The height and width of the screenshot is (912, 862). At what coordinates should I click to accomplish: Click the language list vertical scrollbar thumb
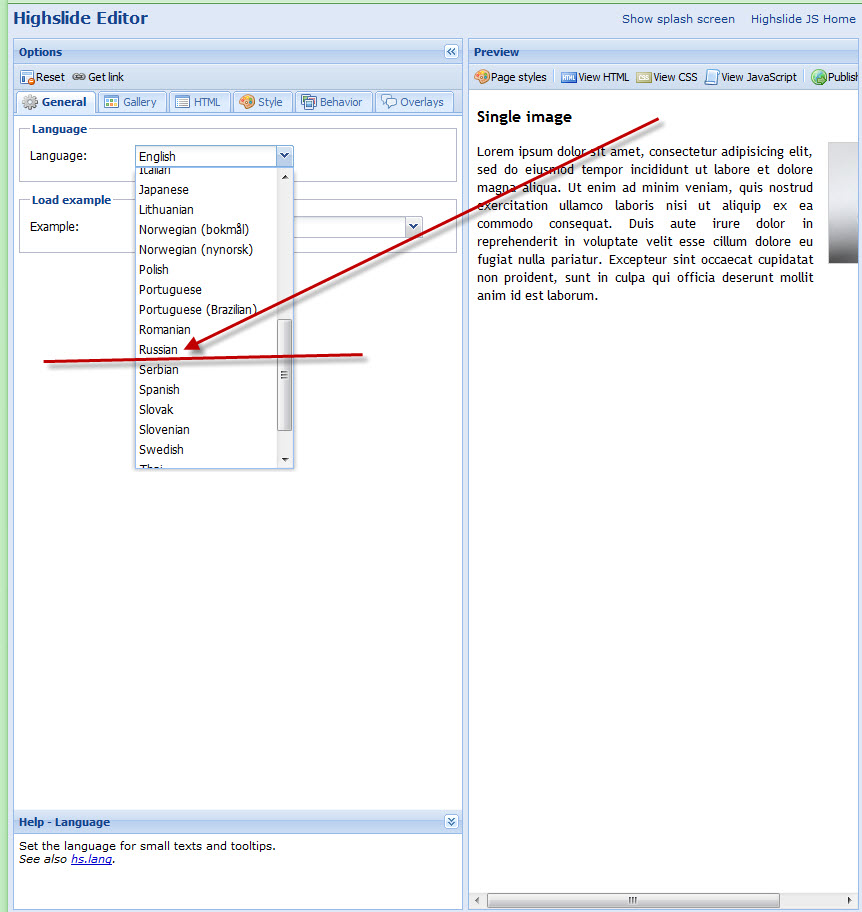click(x=284, y=375)
